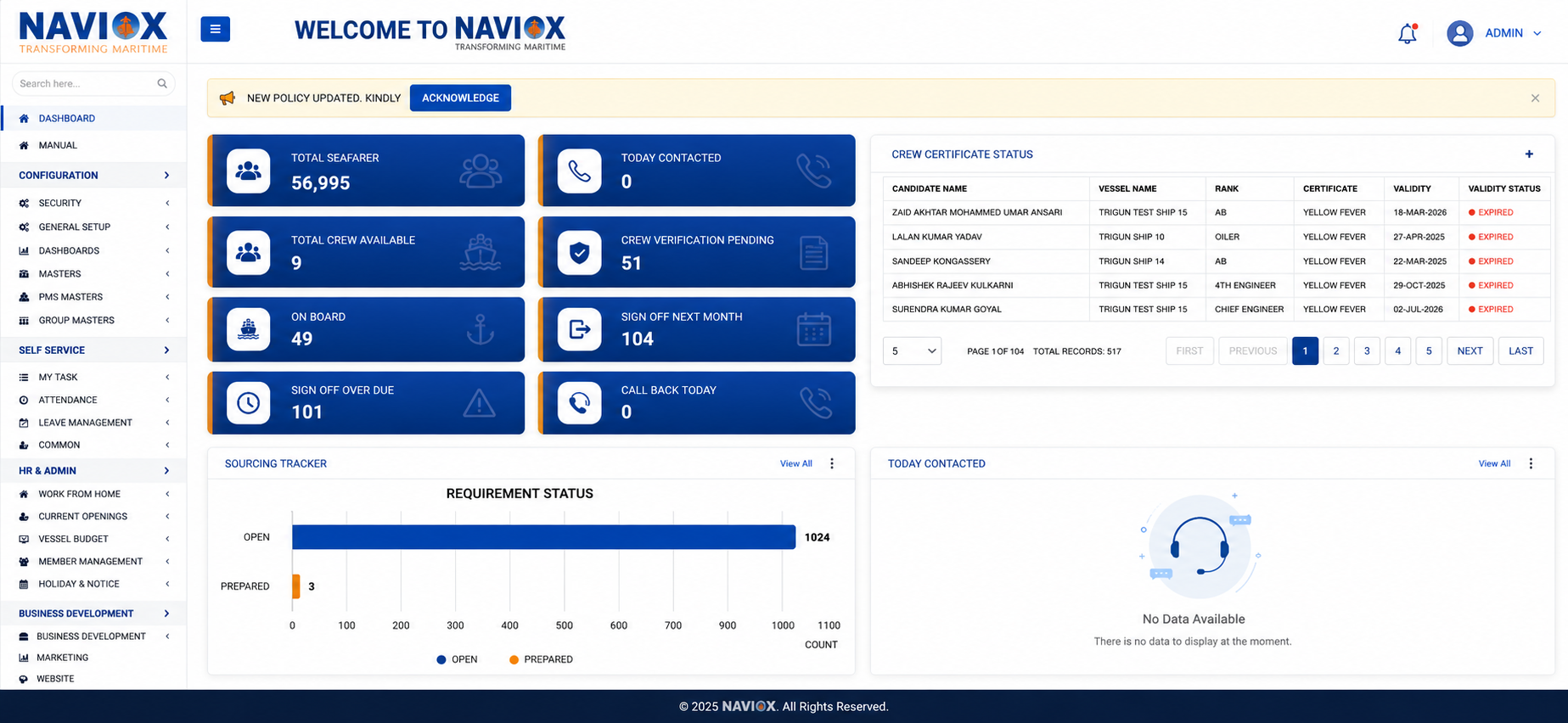
Task: Open the page size dropdown showing 5
Action: 913,350
